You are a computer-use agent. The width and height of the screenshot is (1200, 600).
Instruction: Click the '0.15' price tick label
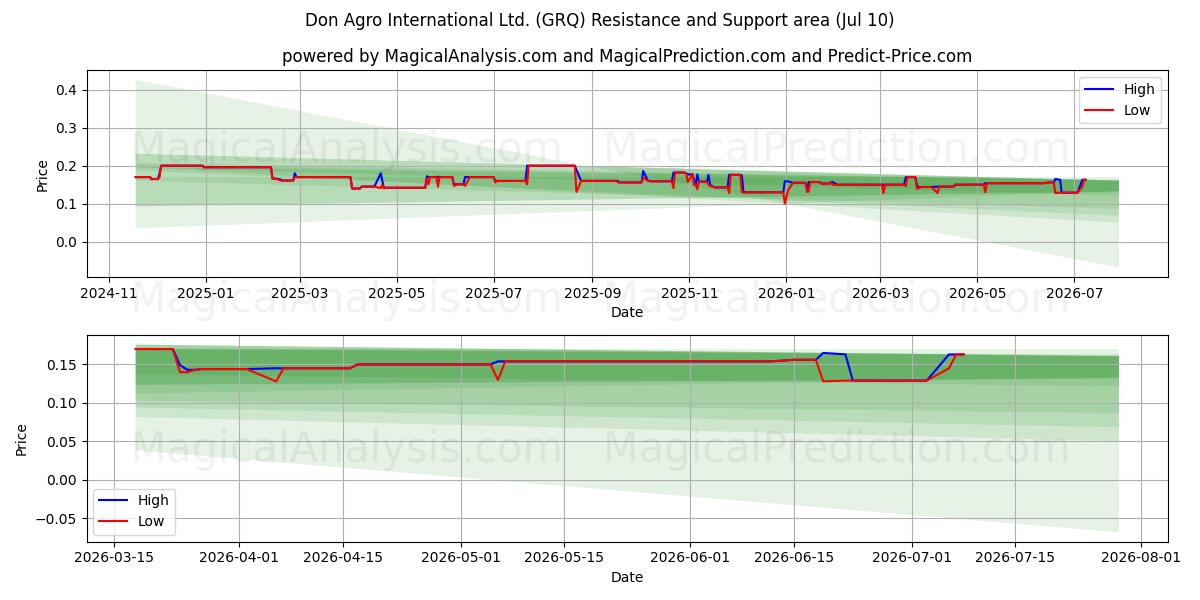click(63, 365)
